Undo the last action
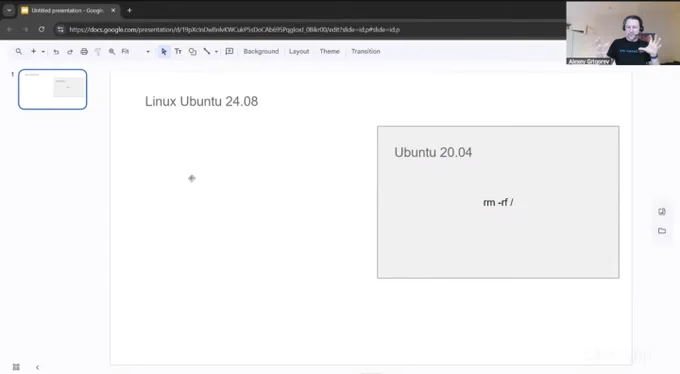 [56, 52]
